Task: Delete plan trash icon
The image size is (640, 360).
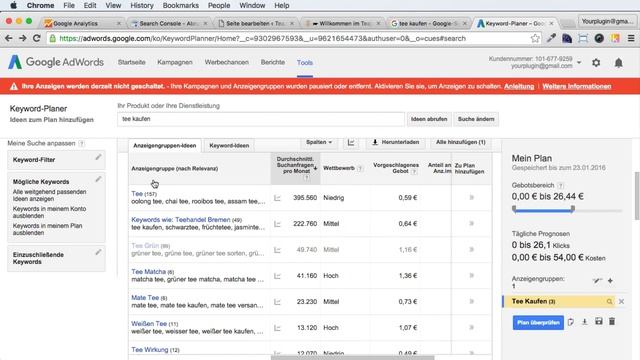Action: coord(612,322)
